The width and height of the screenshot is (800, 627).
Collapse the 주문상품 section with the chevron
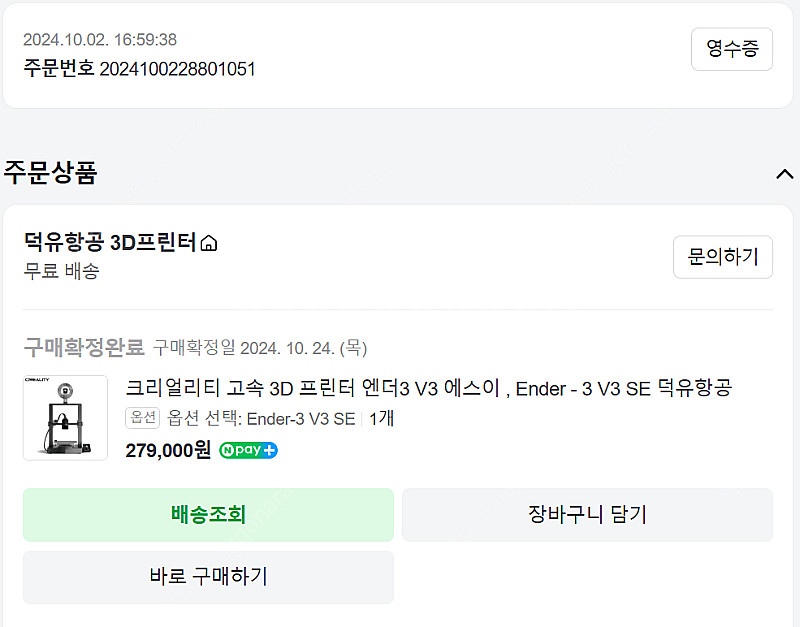[785, 172]
